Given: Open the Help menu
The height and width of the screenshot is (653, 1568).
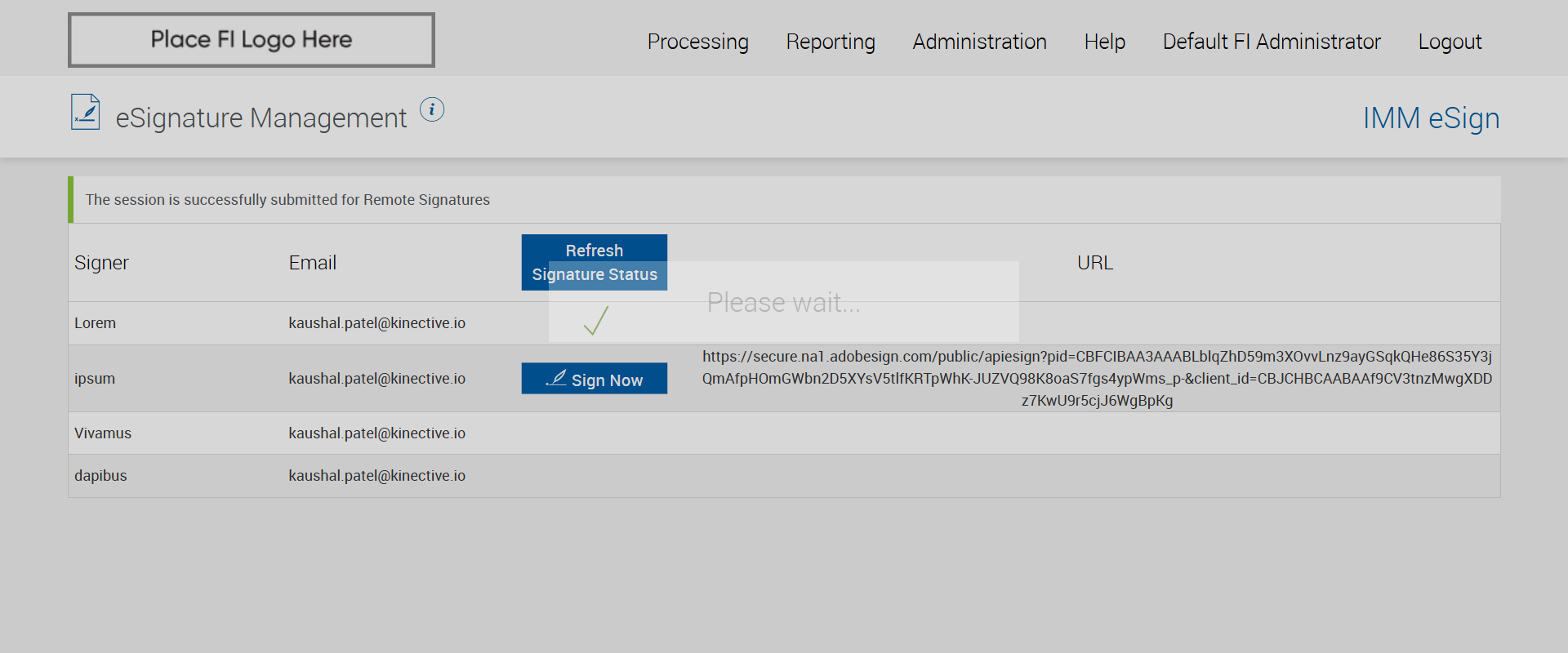Looking at the screenshot, I should 1104,42.
